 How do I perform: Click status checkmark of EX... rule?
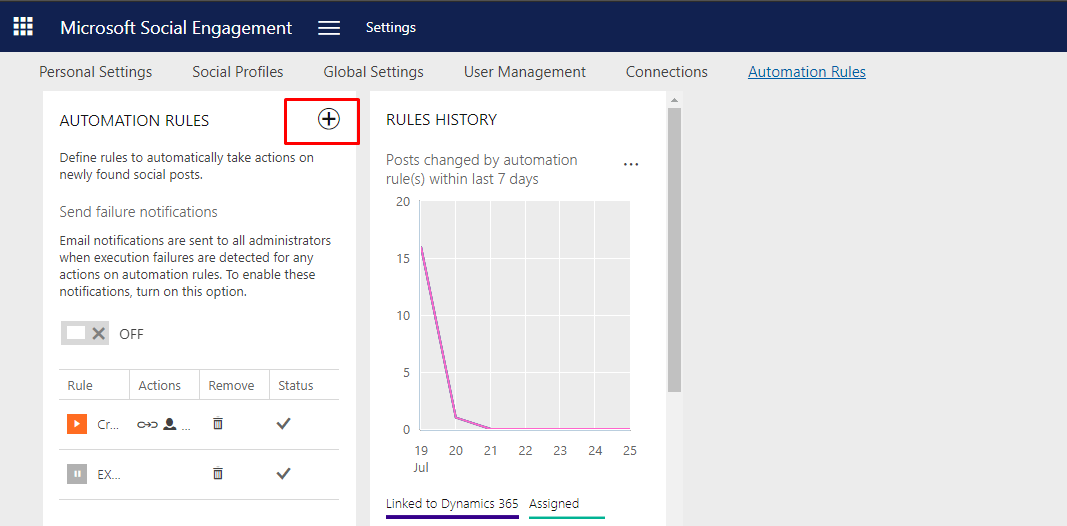pos(283,474)
